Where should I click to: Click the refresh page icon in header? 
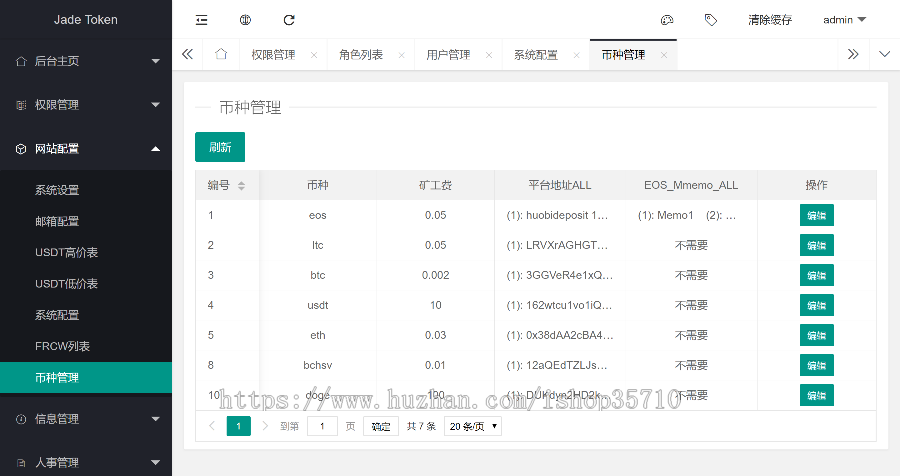click(289, 20)
